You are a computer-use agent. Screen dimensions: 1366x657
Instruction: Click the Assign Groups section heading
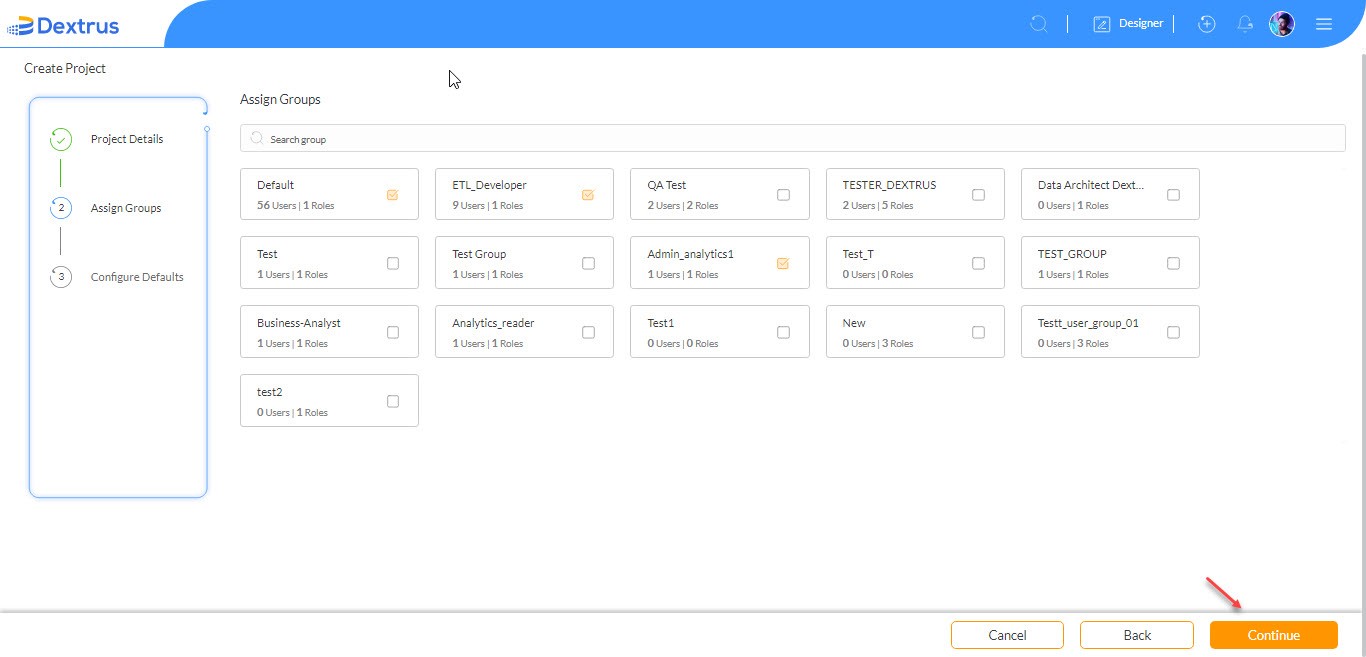click(x=280, y=100)
